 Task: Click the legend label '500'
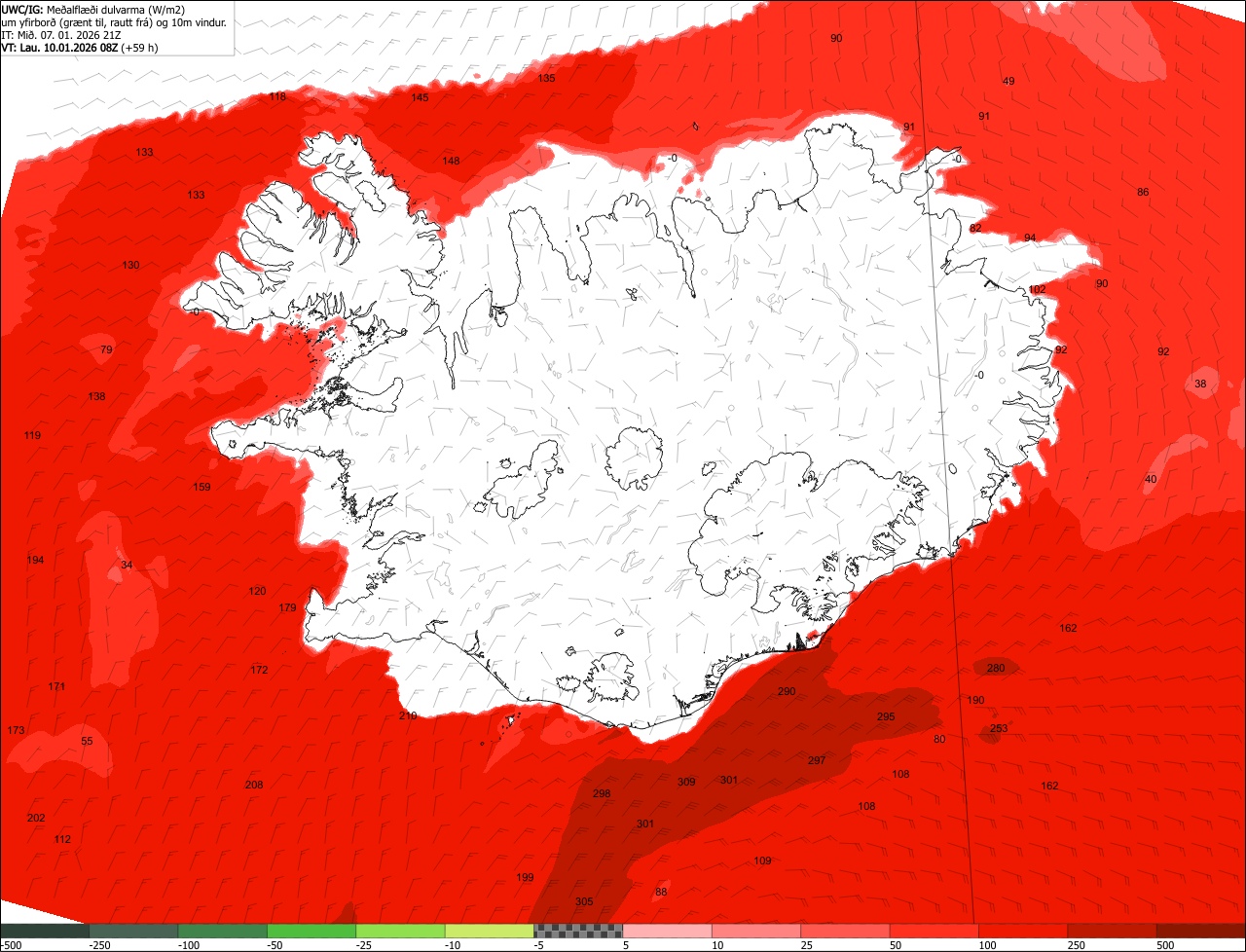point(1165,945)
